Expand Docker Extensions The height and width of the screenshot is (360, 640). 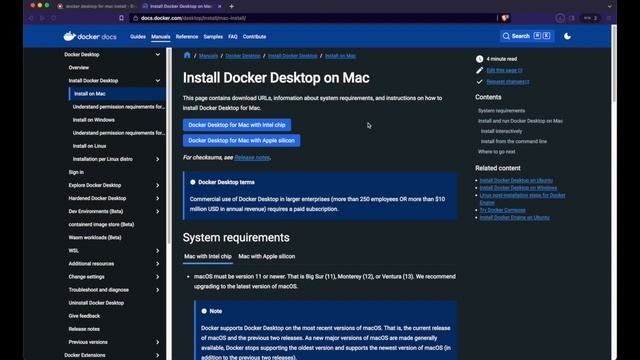[158, 355]
